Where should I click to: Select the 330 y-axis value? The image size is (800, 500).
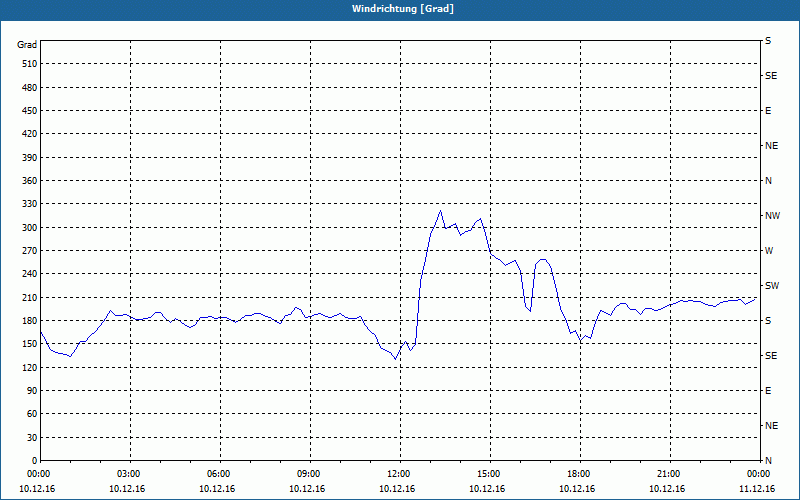click(x=30, y=204)
